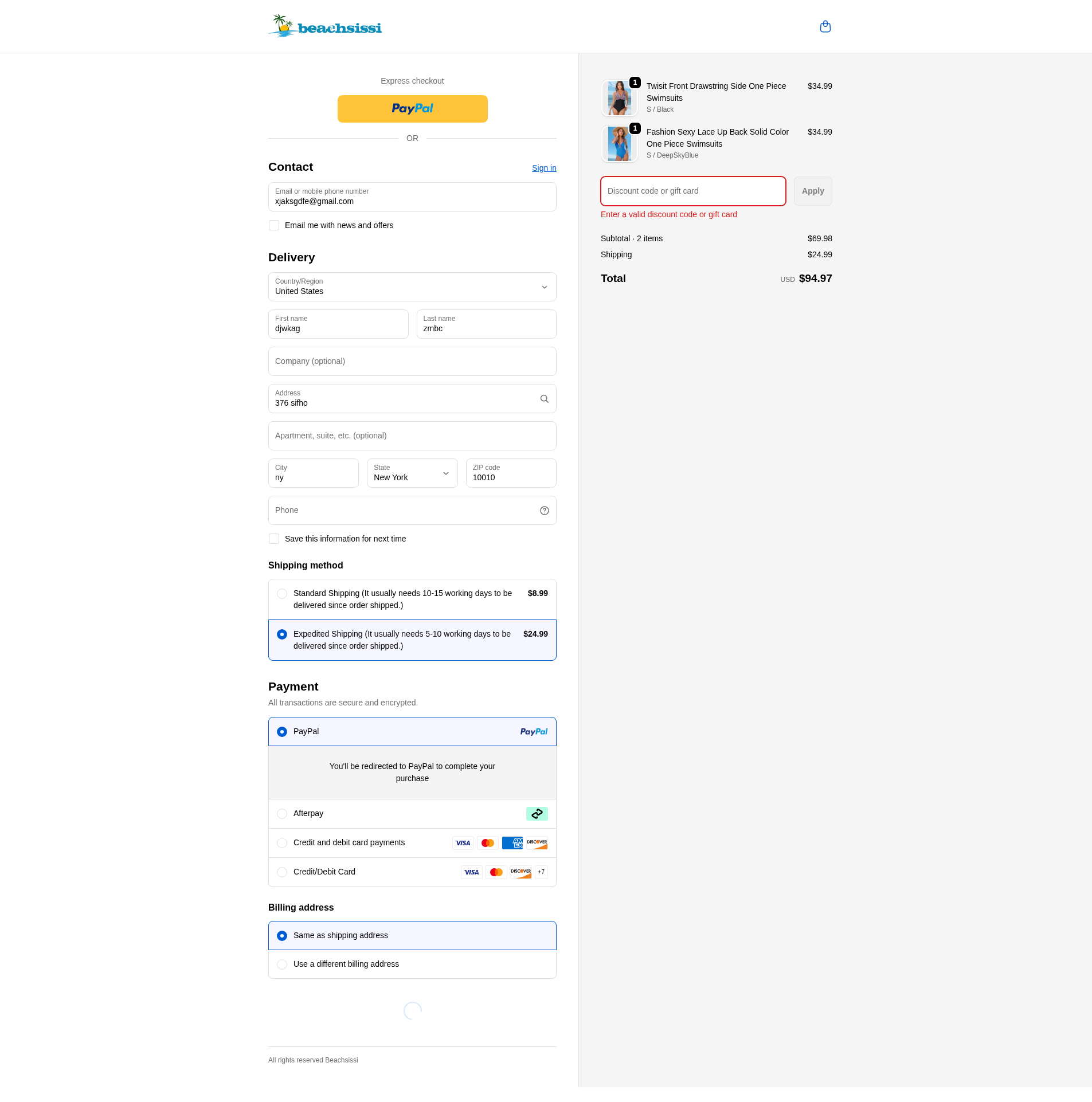The width and height of the screenshot is (1092, 1102).
Task: Open the Sign in link
Action: (x=543, y=168)
